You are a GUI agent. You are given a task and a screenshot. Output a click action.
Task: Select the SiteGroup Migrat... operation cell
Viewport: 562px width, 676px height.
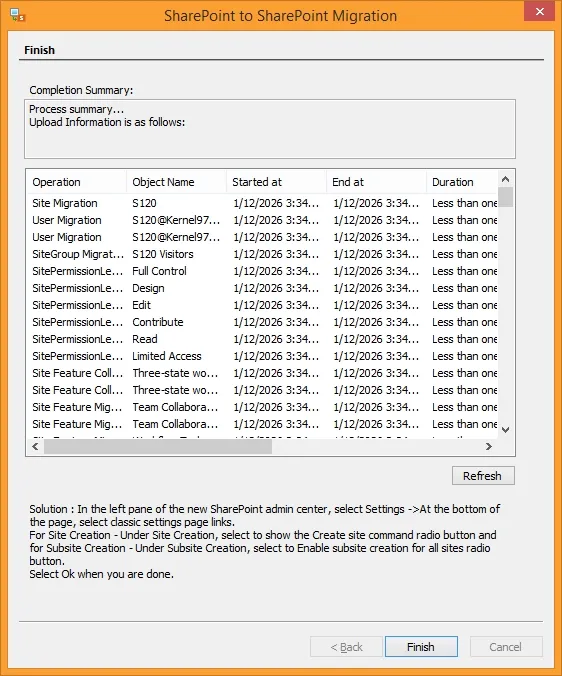(x=78, y=254)
